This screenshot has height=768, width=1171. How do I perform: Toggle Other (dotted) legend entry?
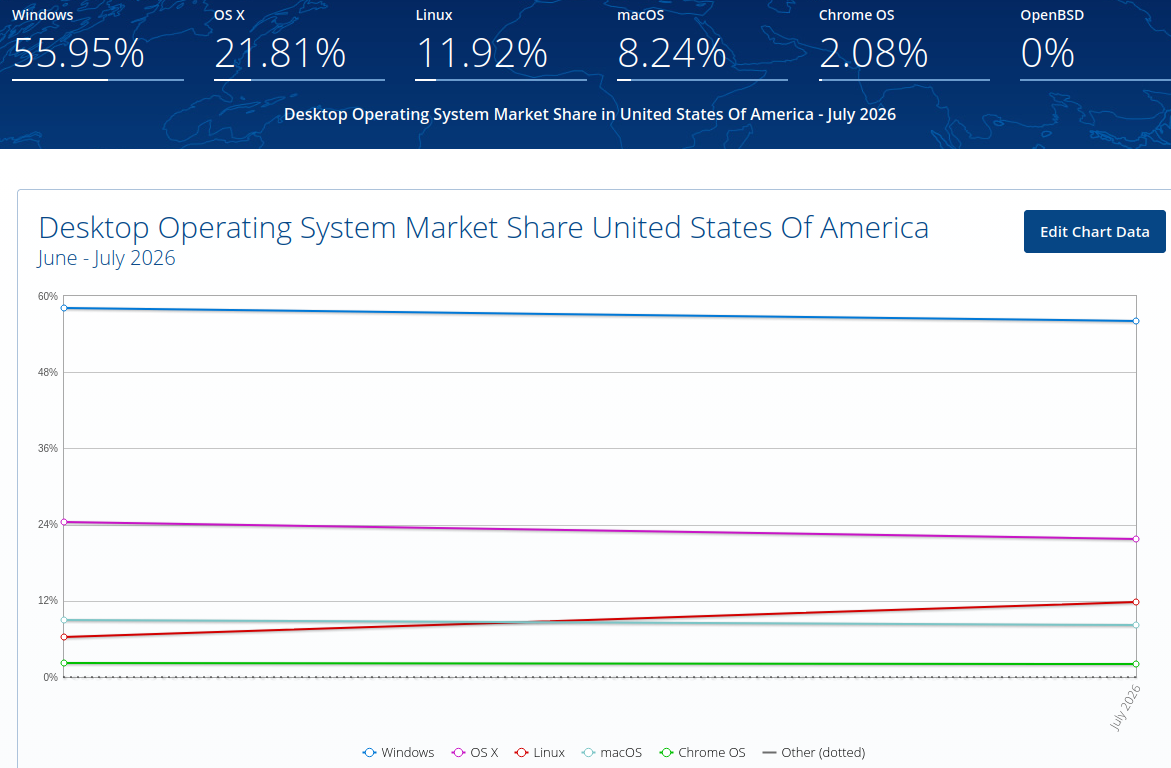point(813,752)
